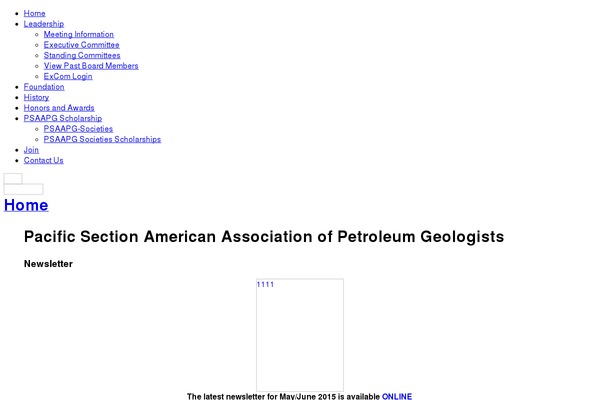600x400 pixels.
Task: Open PSAAPG Societies Scholarships link
Action: [102, 139]
